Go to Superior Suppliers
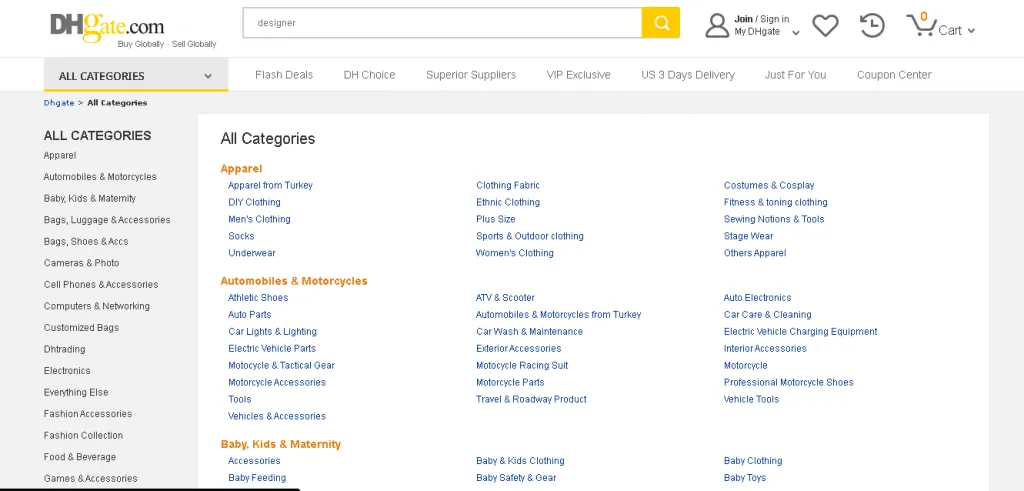Image resolution: width=1024 pixels, height=491 pixels. (471, 75)
